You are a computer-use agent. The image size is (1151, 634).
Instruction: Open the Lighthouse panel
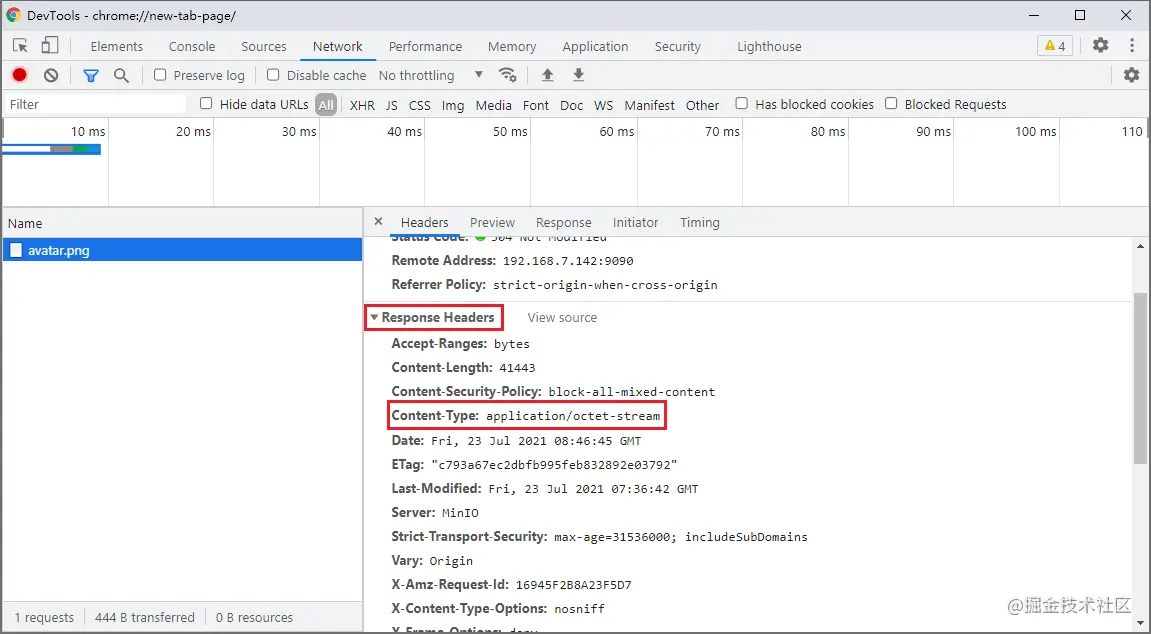pos(769,46)
